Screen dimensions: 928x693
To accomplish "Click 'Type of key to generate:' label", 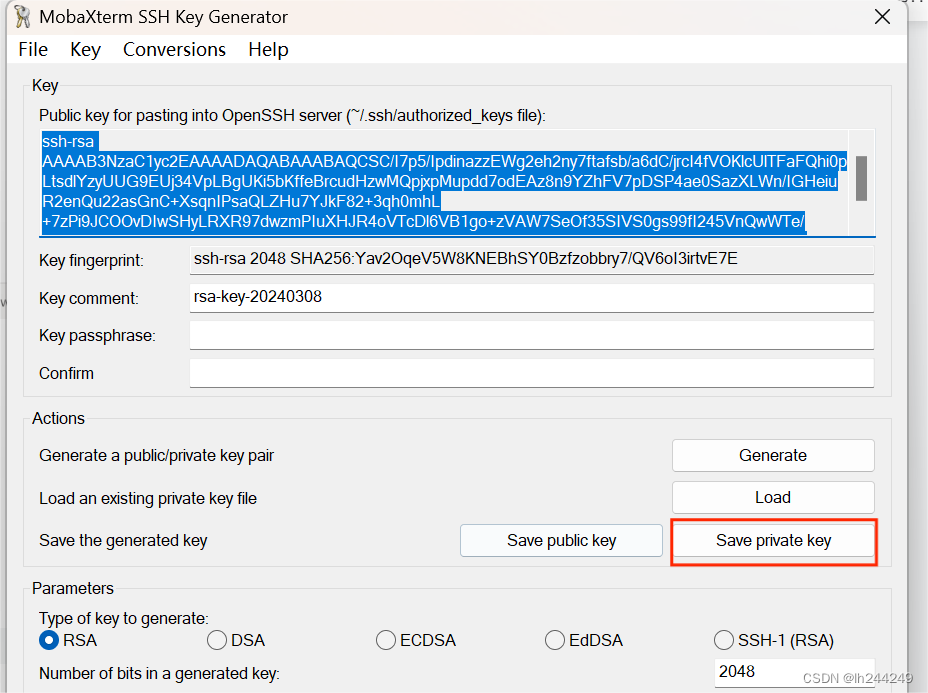I will pyautogui.click(x=124, y=618).
